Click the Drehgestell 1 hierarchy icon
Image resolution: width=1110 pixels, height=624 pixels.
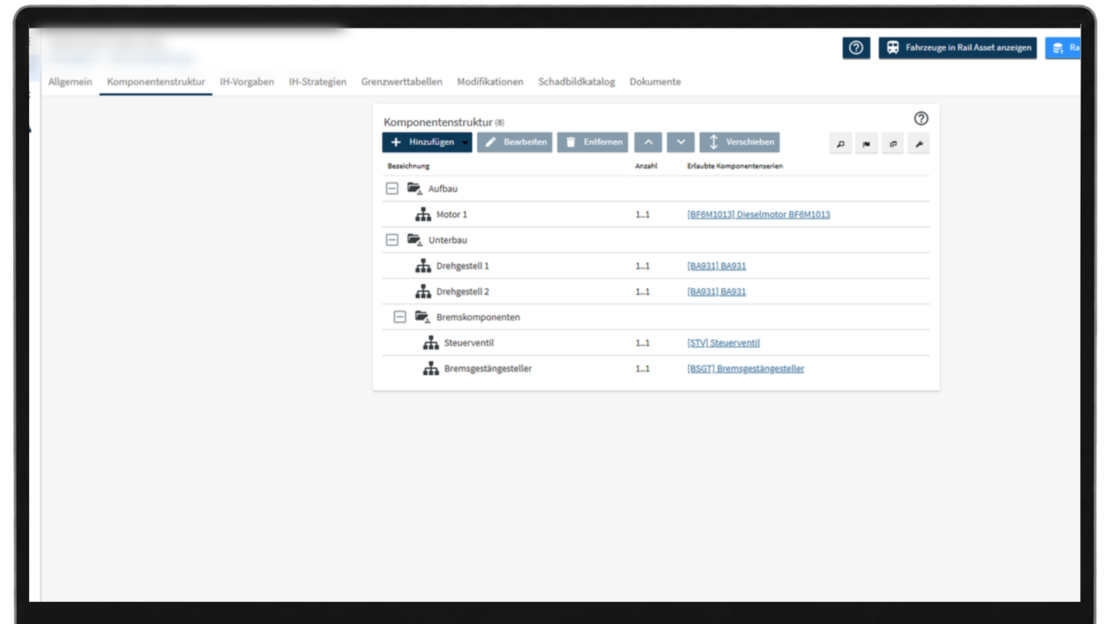tap(423, 266)
